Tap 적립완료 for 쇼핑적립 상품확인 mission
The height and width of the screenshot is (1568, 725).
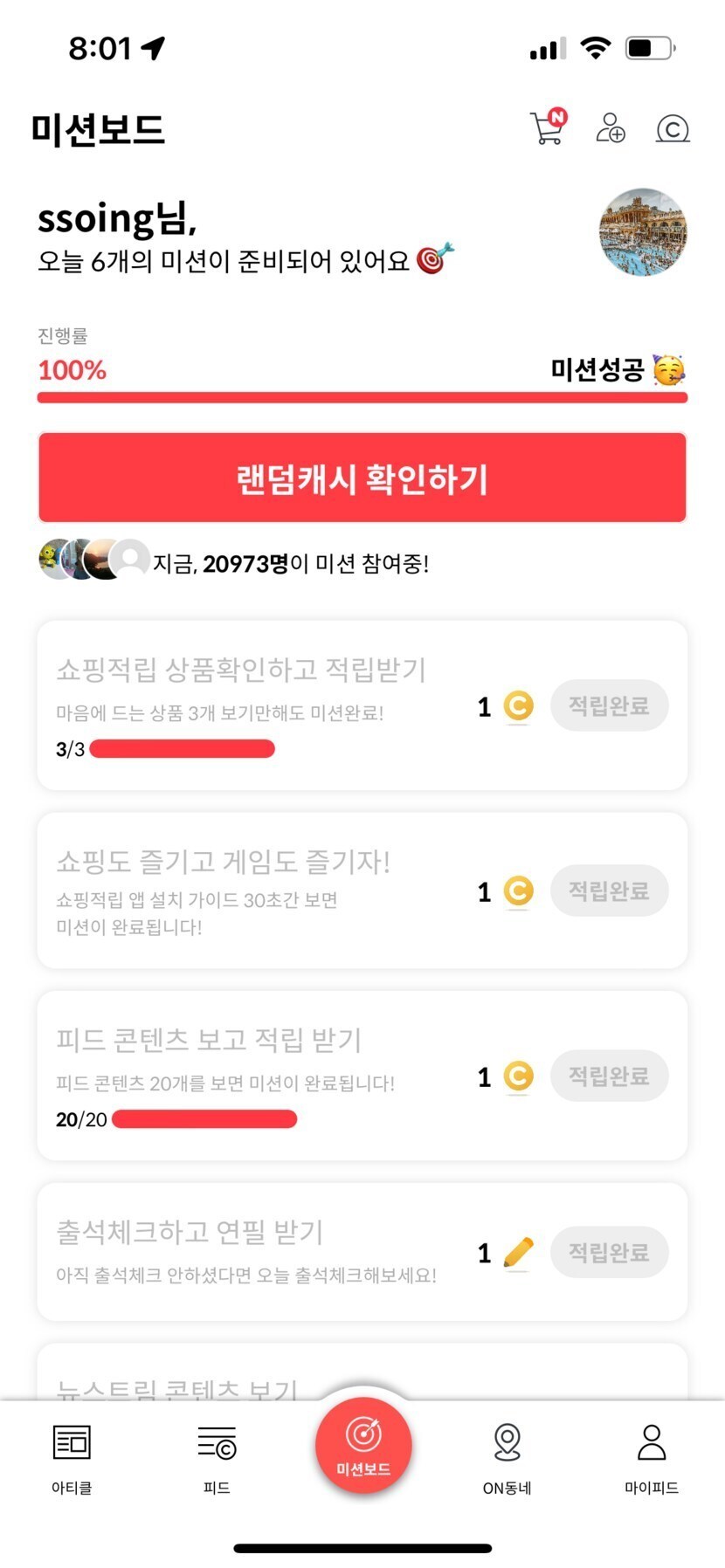(609, 705)
